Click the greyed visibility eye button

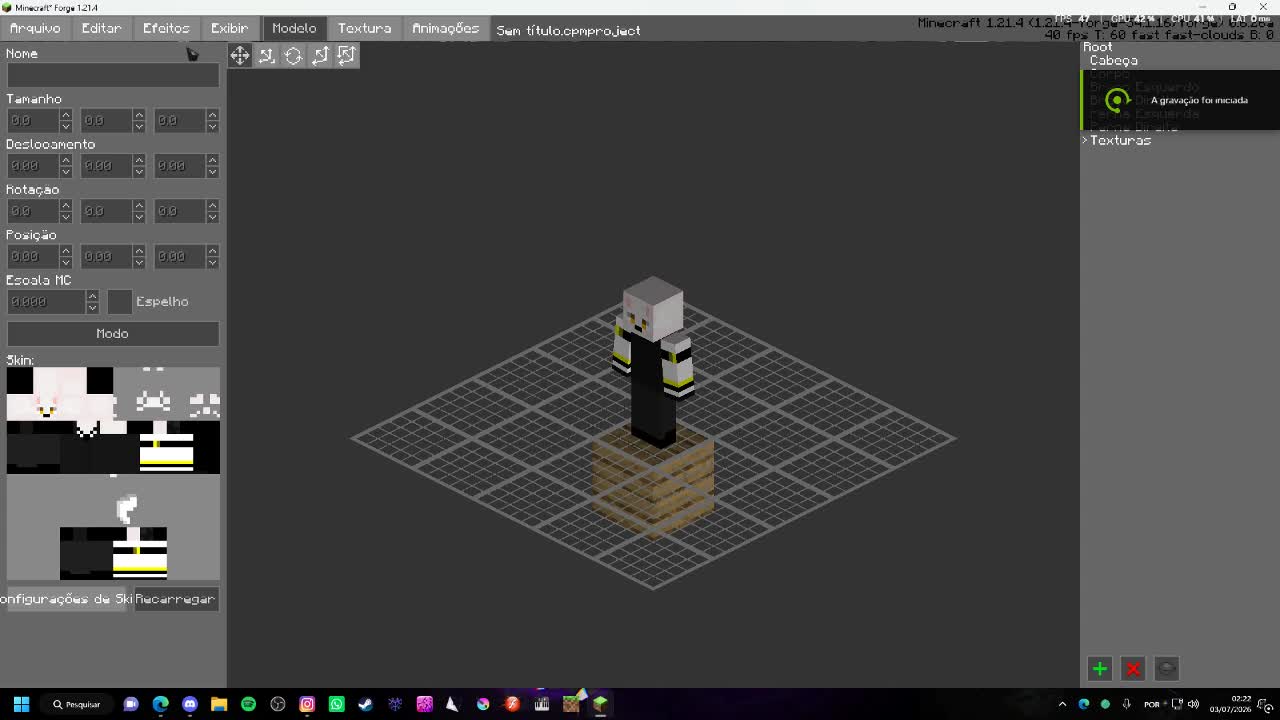[1166, 669]
